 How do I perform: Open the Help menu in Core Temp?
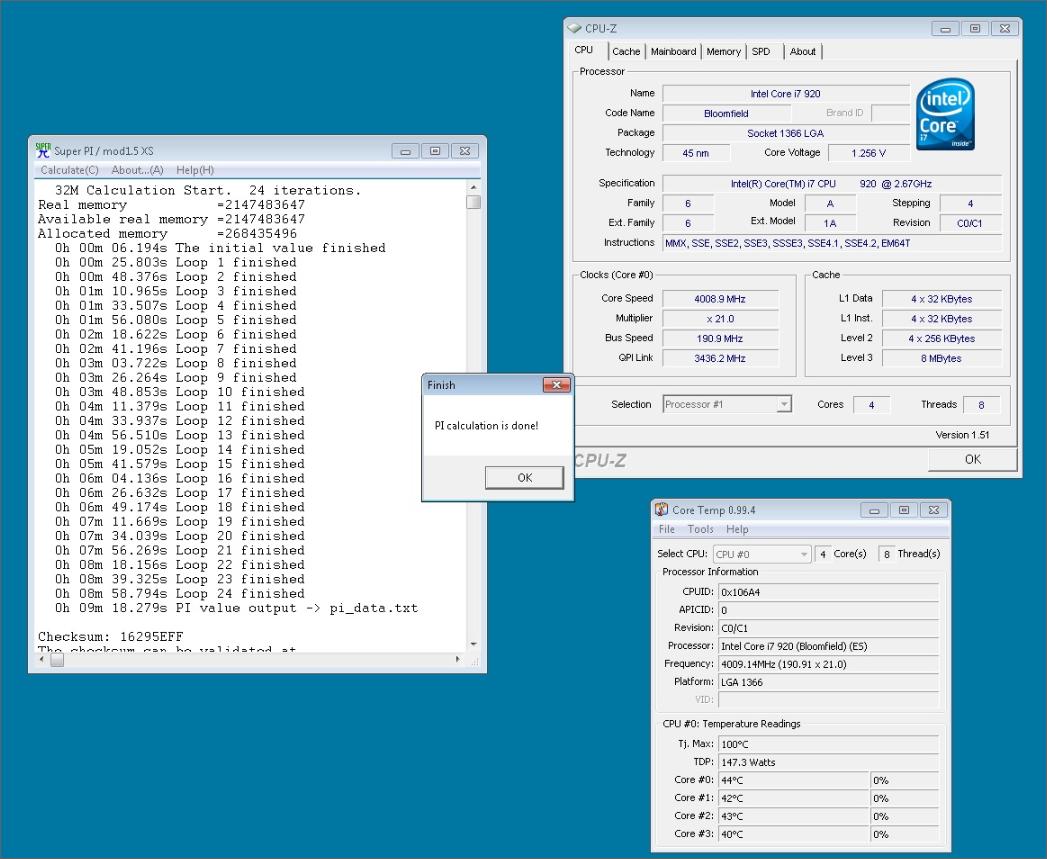(737, 529)
